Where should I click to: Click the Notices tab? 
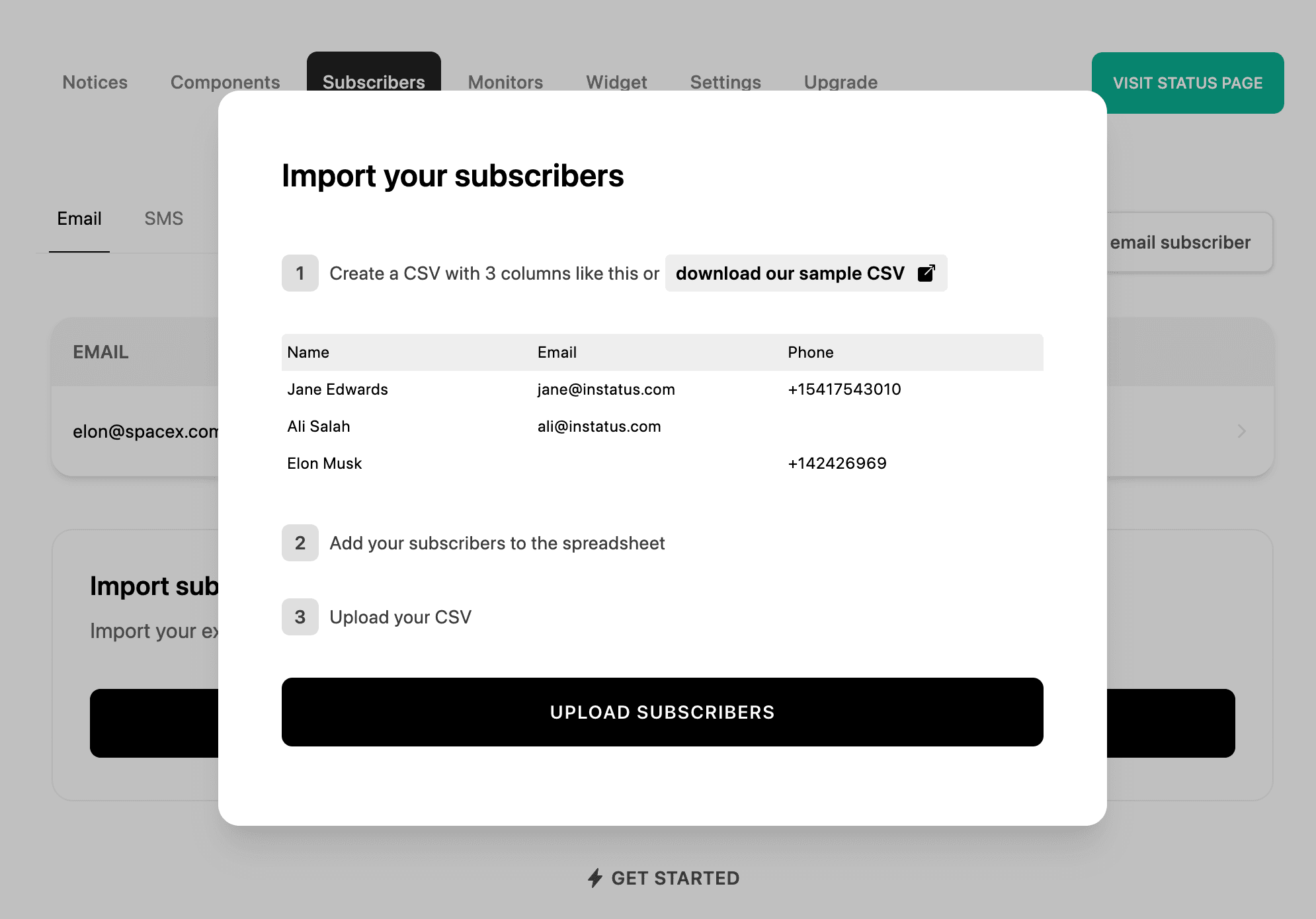click(x=94, y=82)
